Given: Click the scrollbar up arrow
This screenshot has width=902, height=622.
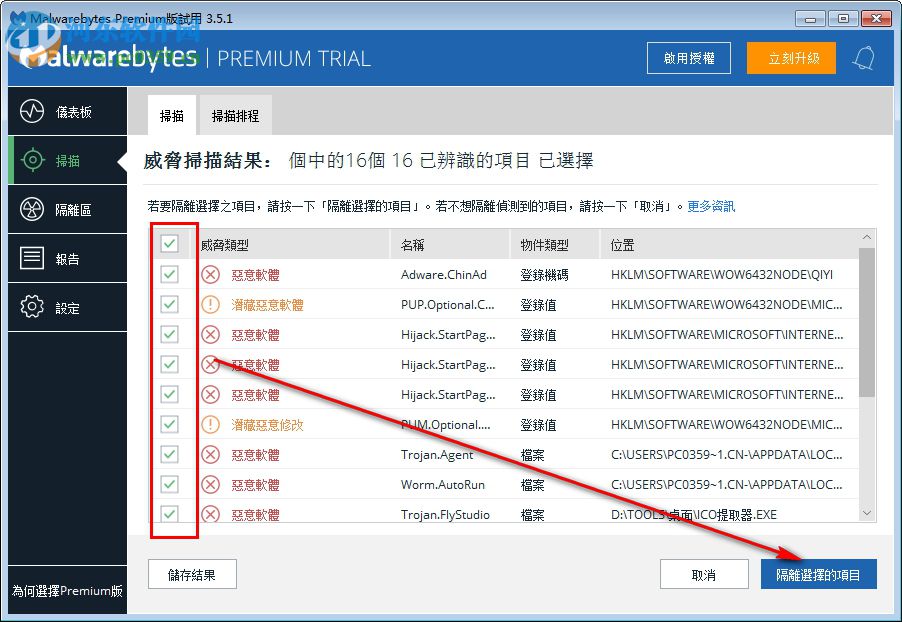Looking at the screenshot, I should point(867,237).
